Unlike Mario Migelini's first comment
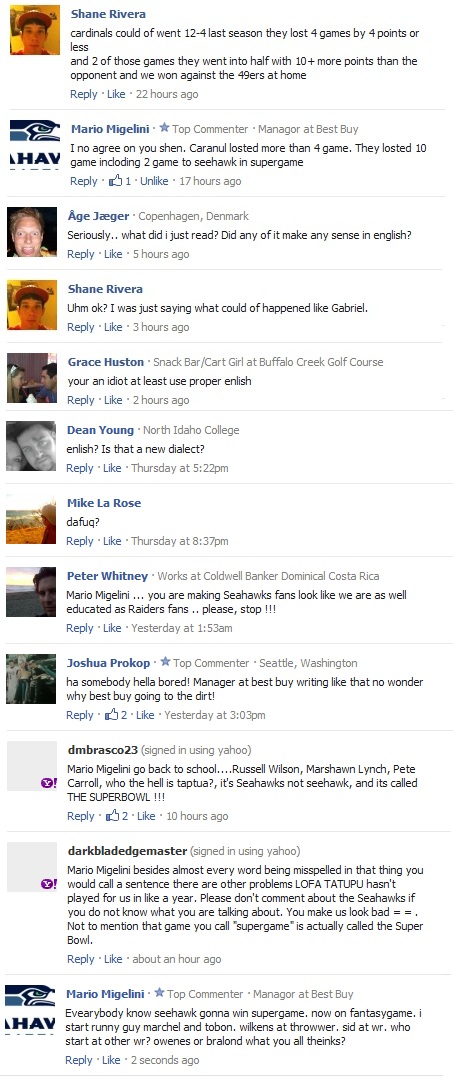 [x=154, y=181]
